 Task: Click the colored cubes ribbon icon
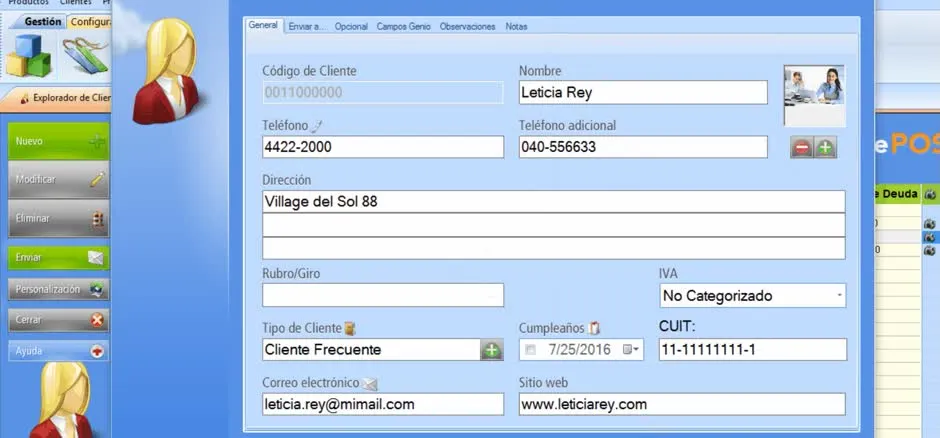point(28,56)
